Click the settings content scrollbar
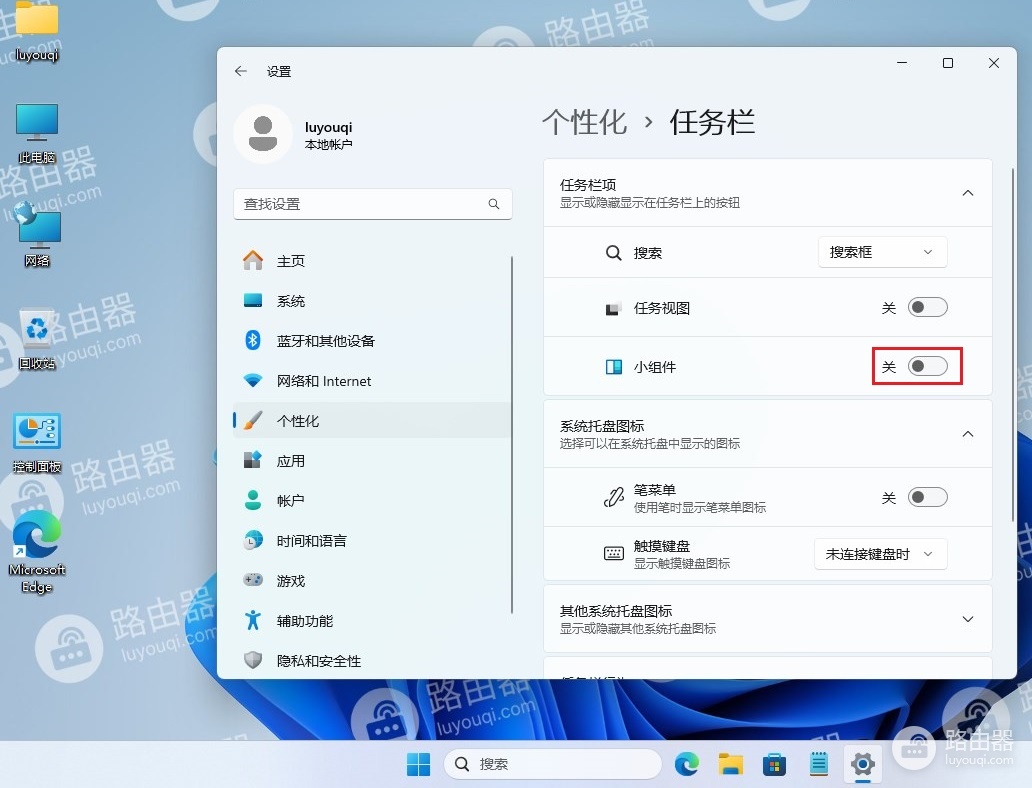This screenshot has width=1032, height=788. (x=1013, y=345)
